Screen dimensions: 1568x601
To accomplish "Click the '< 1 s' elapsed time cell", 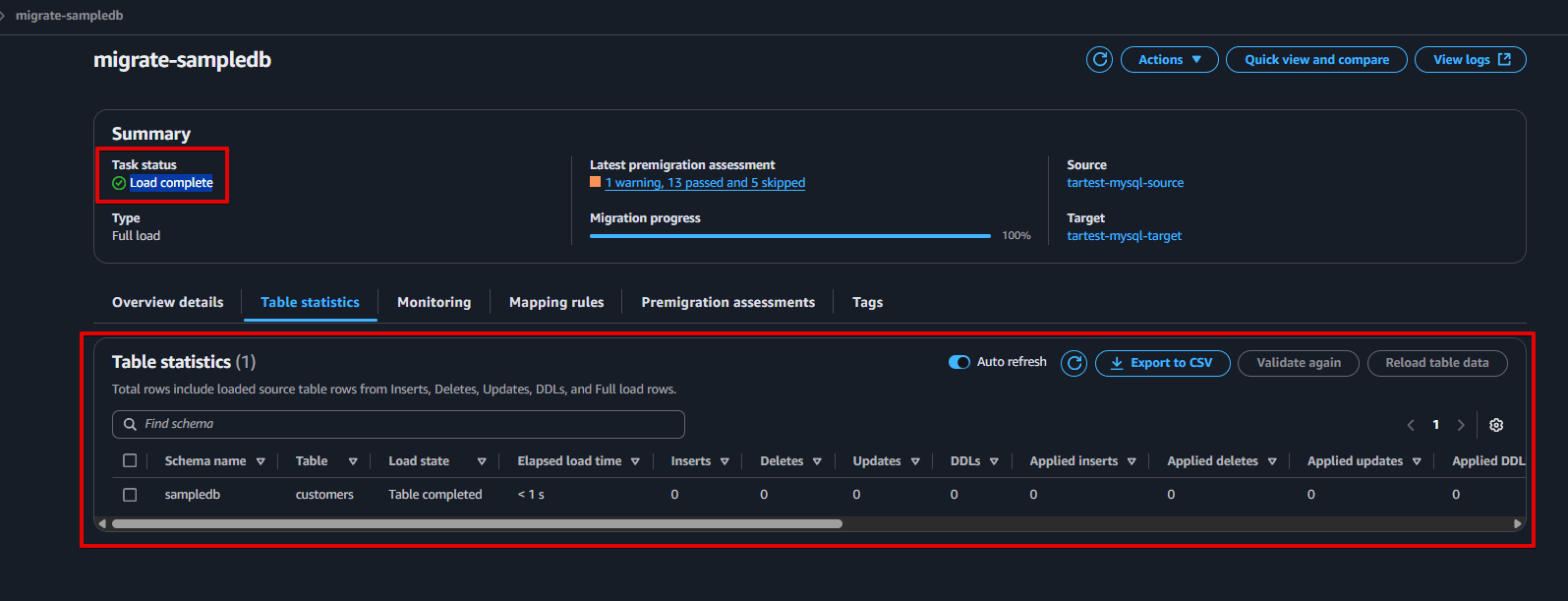I will pos(531,495).
